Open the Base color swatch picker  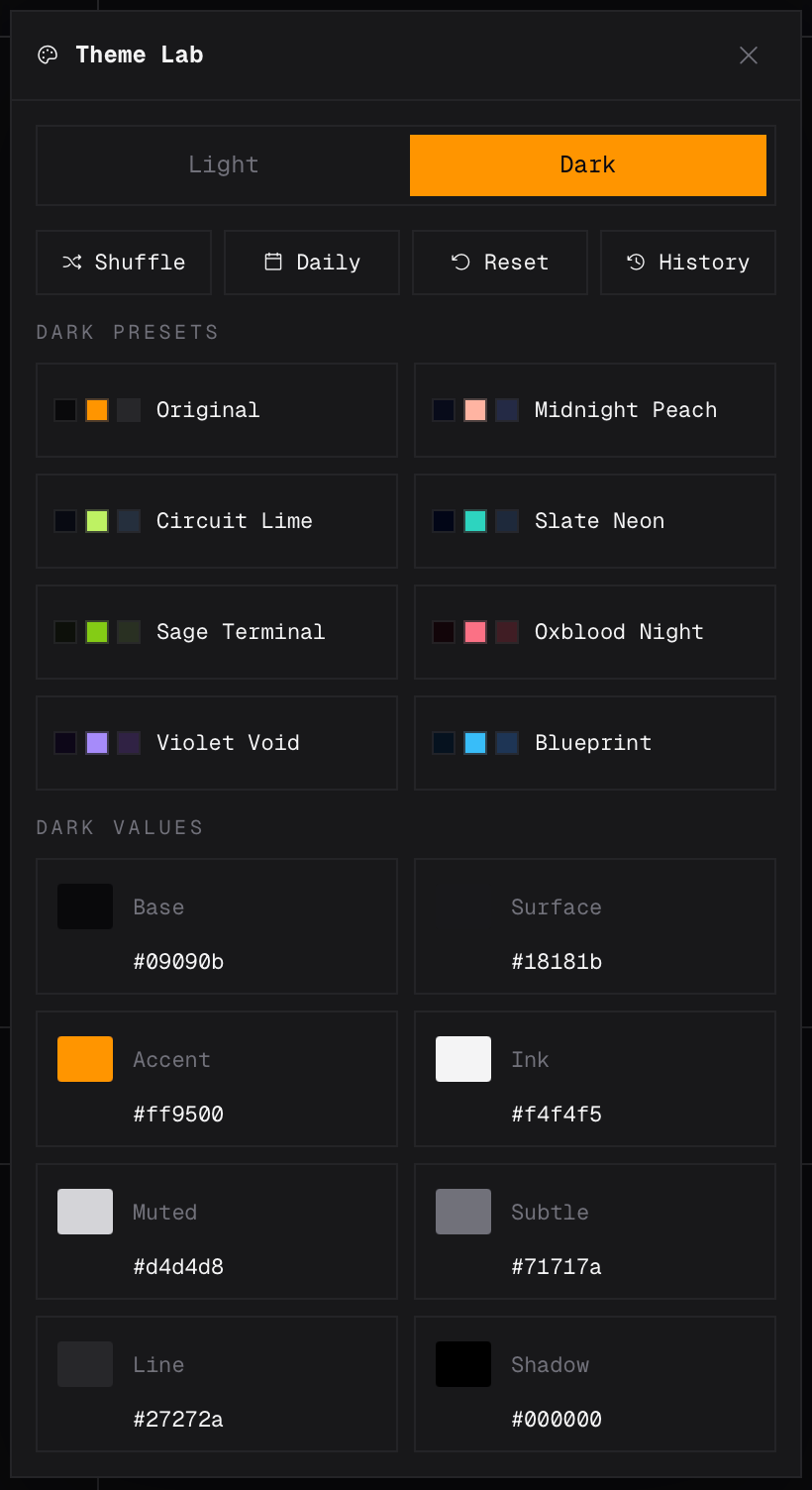pyautogui.click(x=85, y=906)
